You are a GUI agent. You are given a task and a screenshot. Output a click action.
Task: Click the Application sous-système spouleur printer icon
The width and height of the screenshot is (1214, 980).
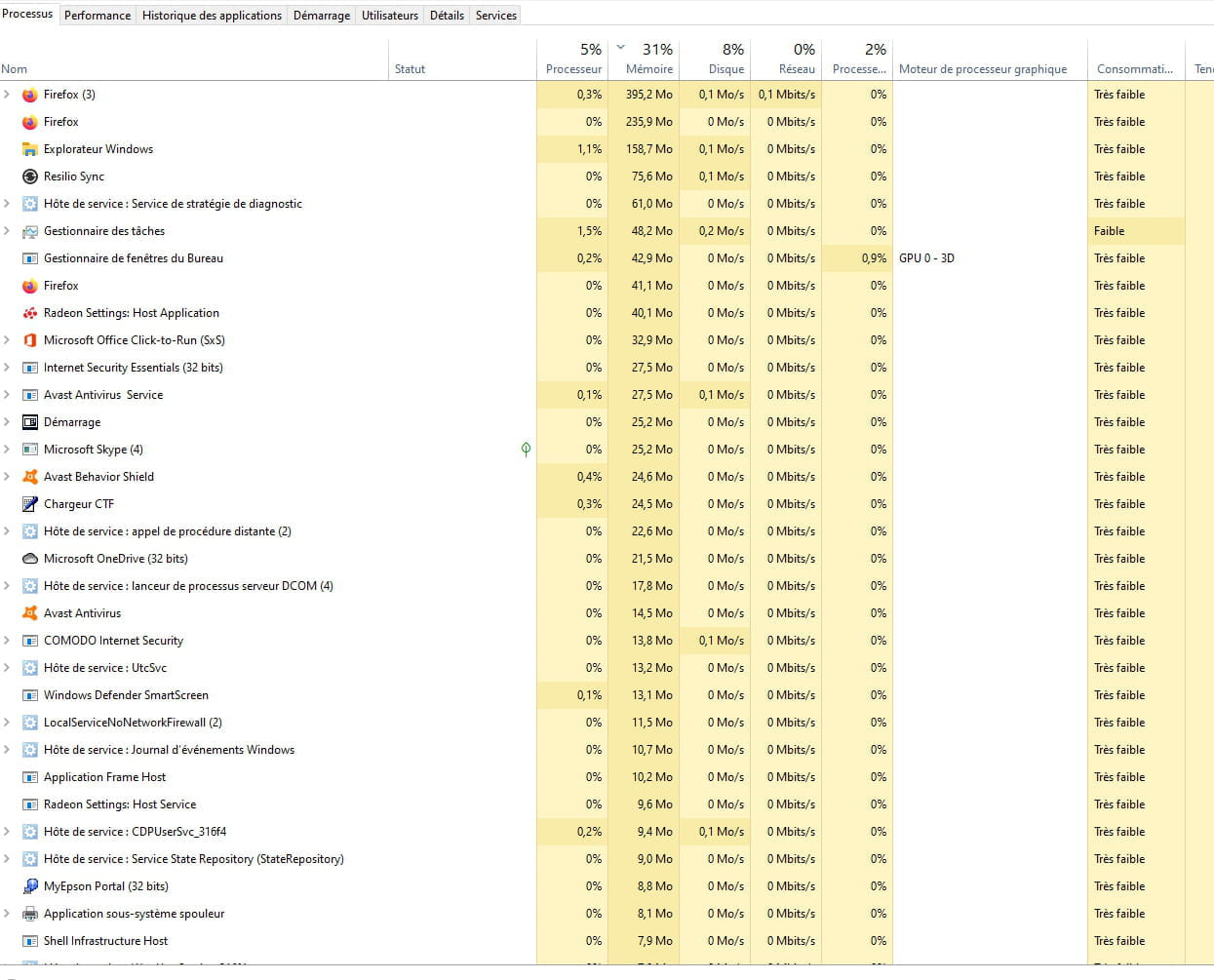pos(30,914)
